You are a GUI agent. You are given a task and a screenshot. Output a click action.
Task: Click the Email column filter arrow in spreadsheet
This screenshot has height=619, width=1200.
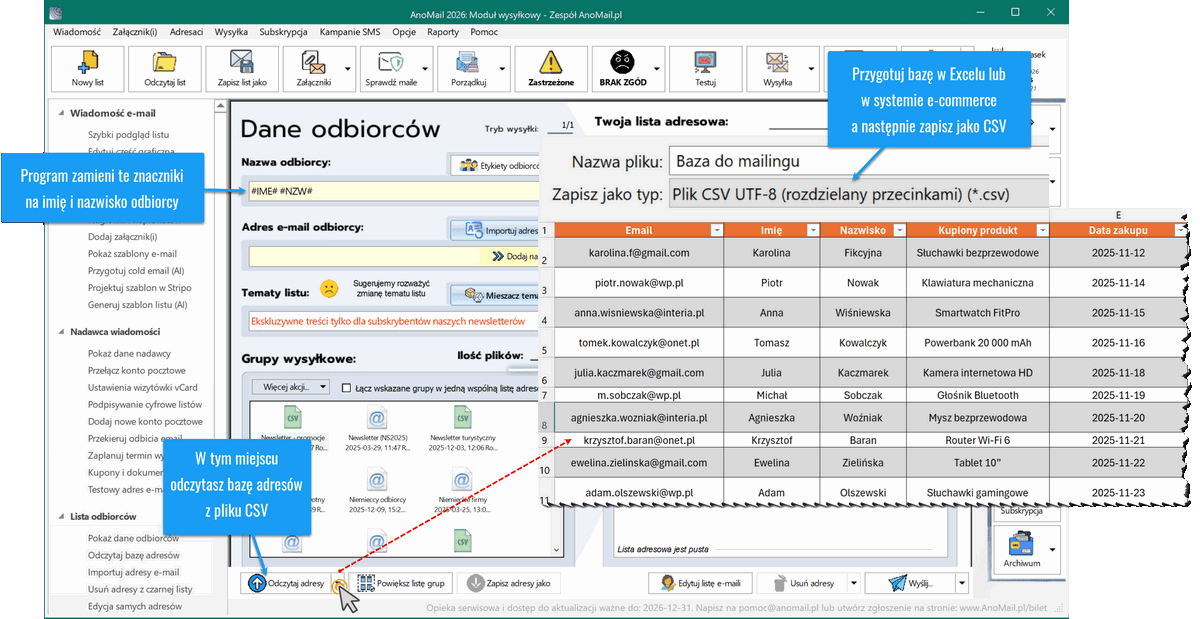click(x=715, y=230)
